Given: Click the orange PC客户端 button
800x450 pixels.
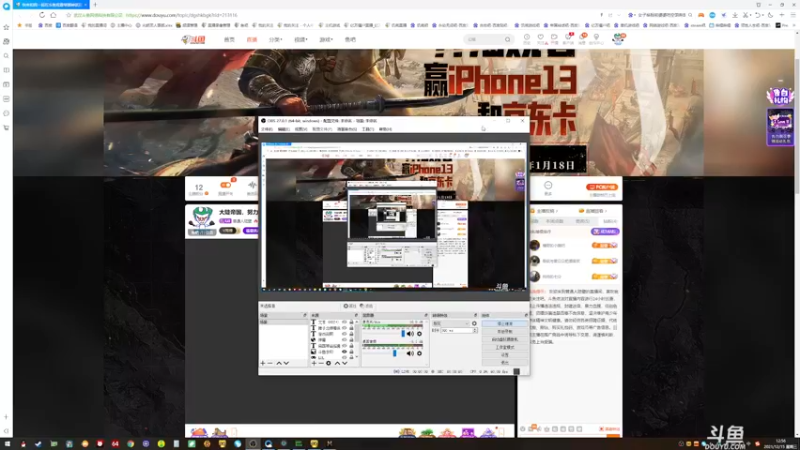Looking at the screenshot, I should (x=602, y=187).
